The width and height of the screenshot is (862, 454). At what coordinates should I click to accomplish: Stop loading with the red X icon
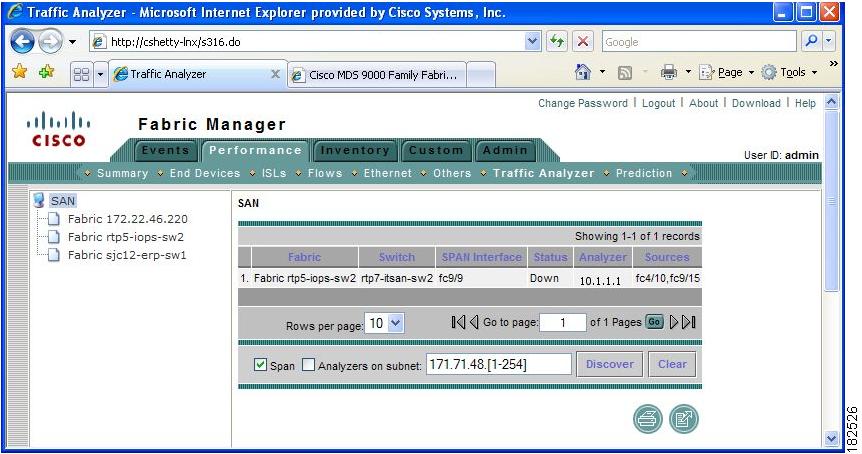(583, 41)
